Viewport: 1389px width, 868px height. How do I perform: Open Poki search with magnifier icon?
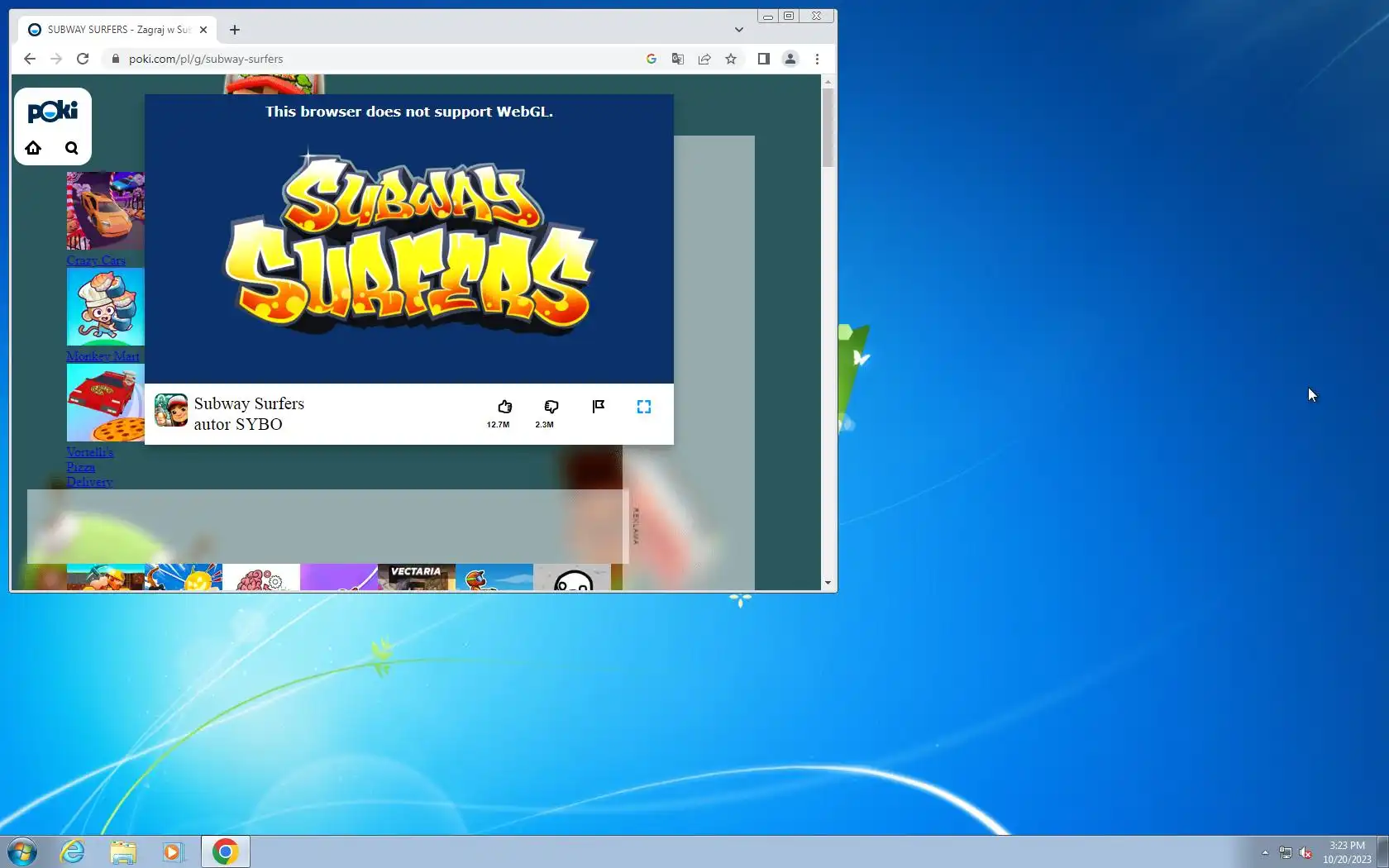click(72, 148)
